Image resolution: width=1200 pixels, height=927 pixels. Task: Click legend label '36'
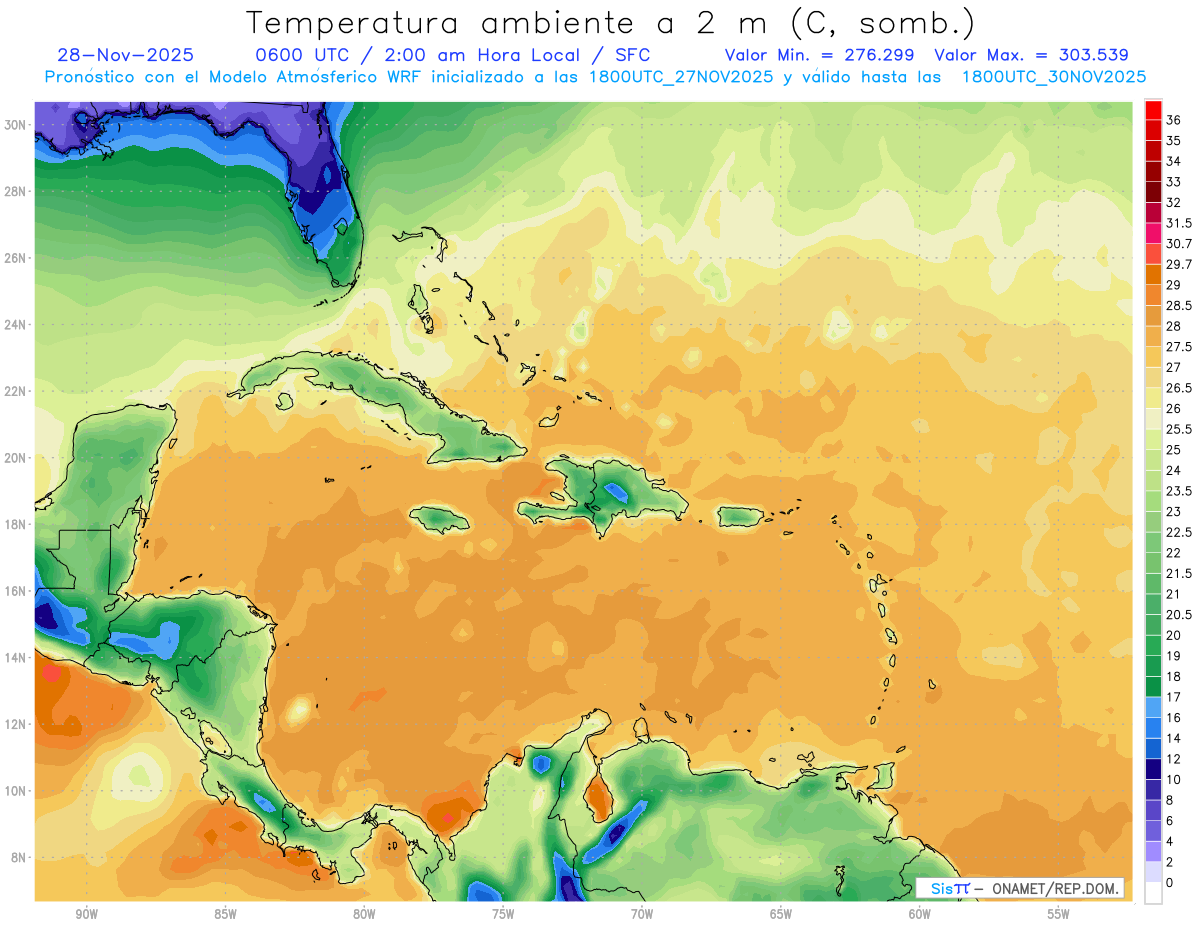pyautogui.click(x=1174, y=119)
